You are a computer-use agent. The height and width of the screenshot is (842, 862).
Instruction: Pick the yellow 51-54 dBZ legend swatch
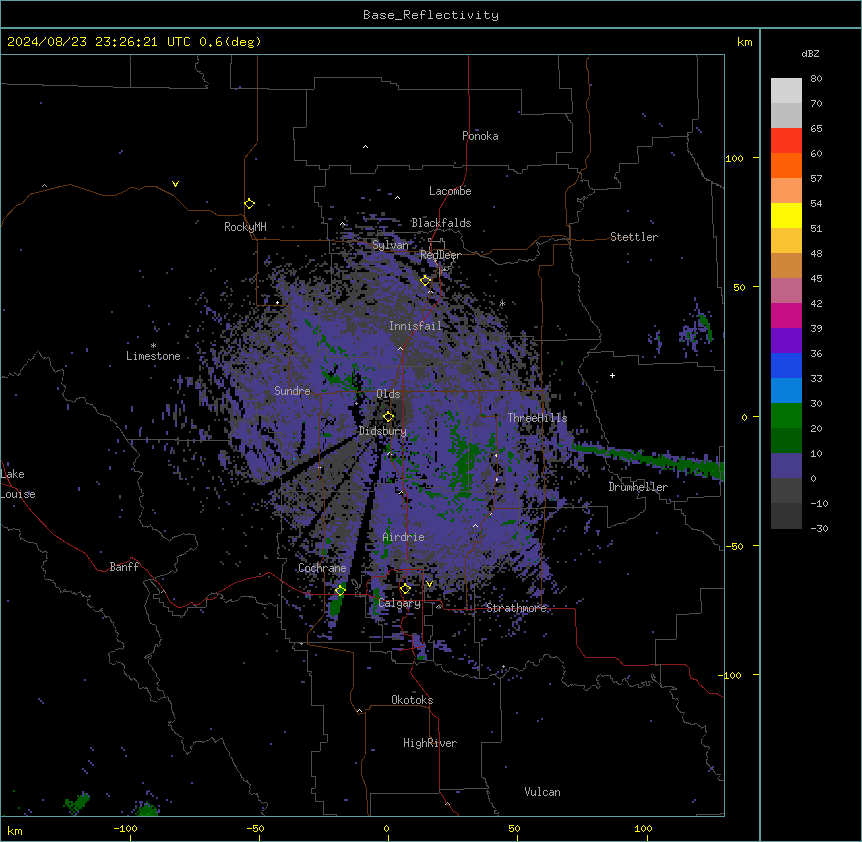tap(786, 215)
